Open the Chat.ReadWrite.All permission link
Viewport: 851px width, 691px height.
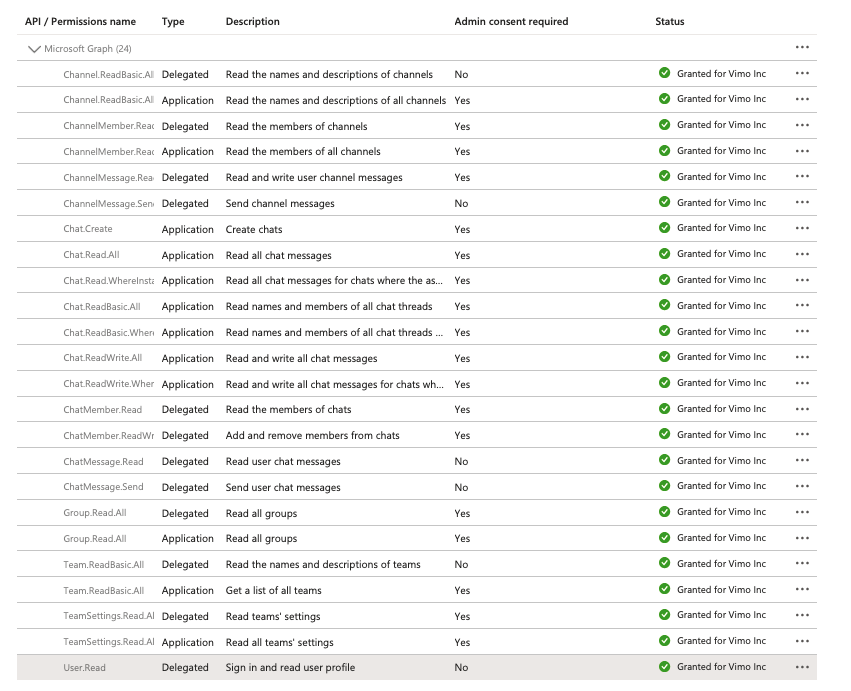pos(103,358)
